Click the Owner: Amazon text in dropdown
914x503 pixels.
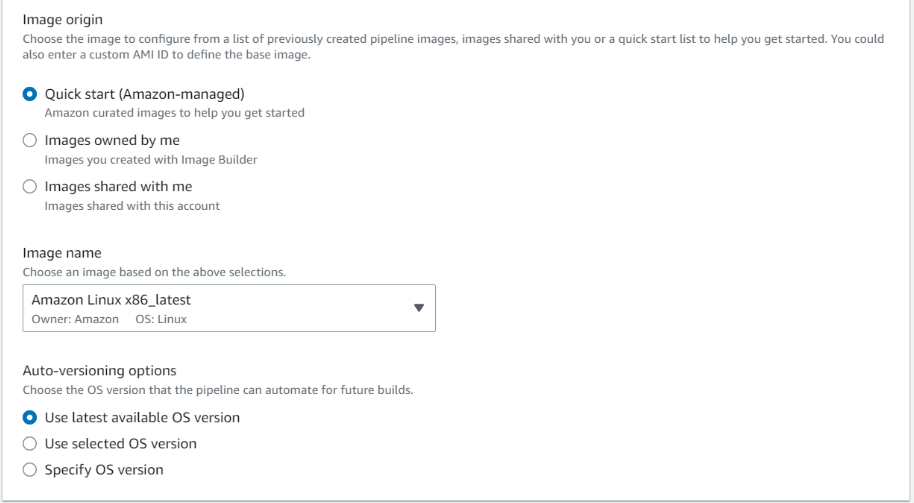[x=75, y=319]
